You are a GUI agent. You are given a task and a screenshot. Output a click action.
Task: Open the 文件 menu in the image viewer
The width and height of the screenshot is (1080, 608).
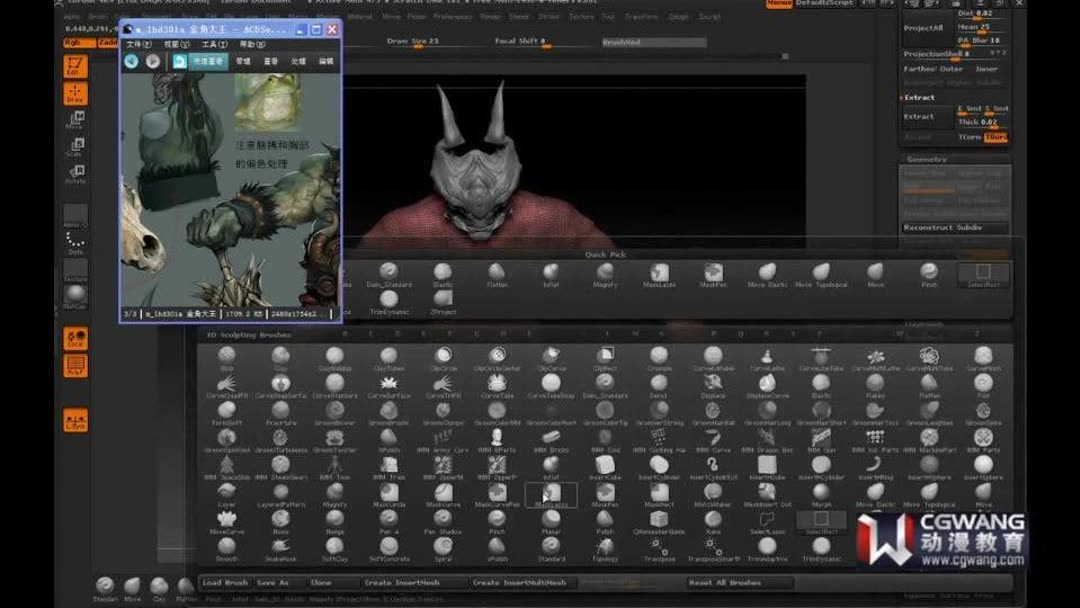tap(135, 42)
